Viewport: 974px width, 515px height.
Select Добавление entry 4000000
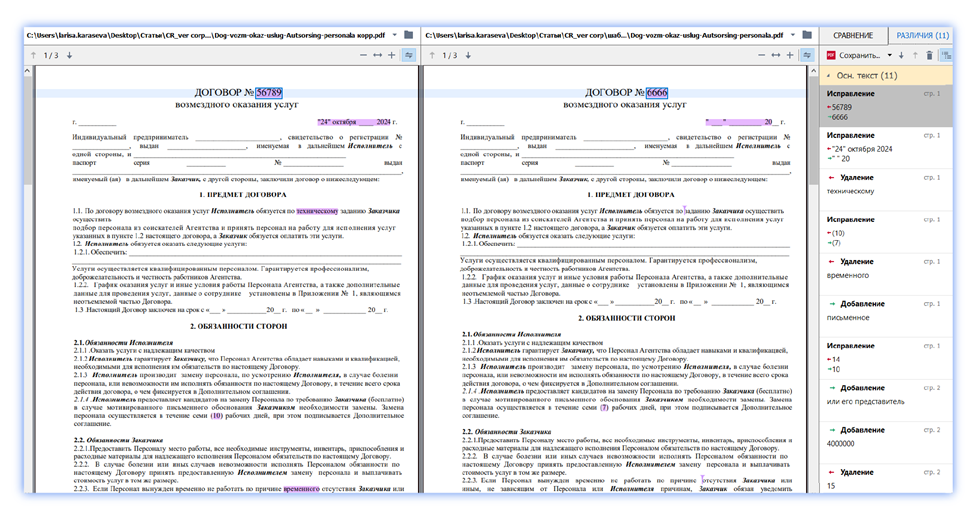tap(886, 442)
